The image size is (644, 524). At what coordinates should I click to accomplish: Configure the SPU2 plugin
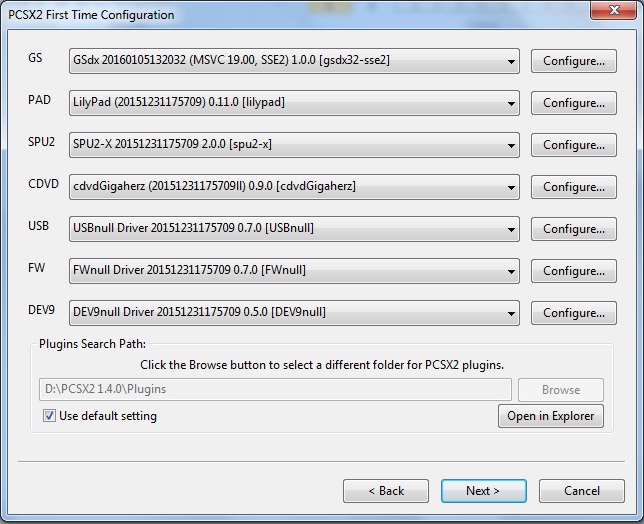574,145
